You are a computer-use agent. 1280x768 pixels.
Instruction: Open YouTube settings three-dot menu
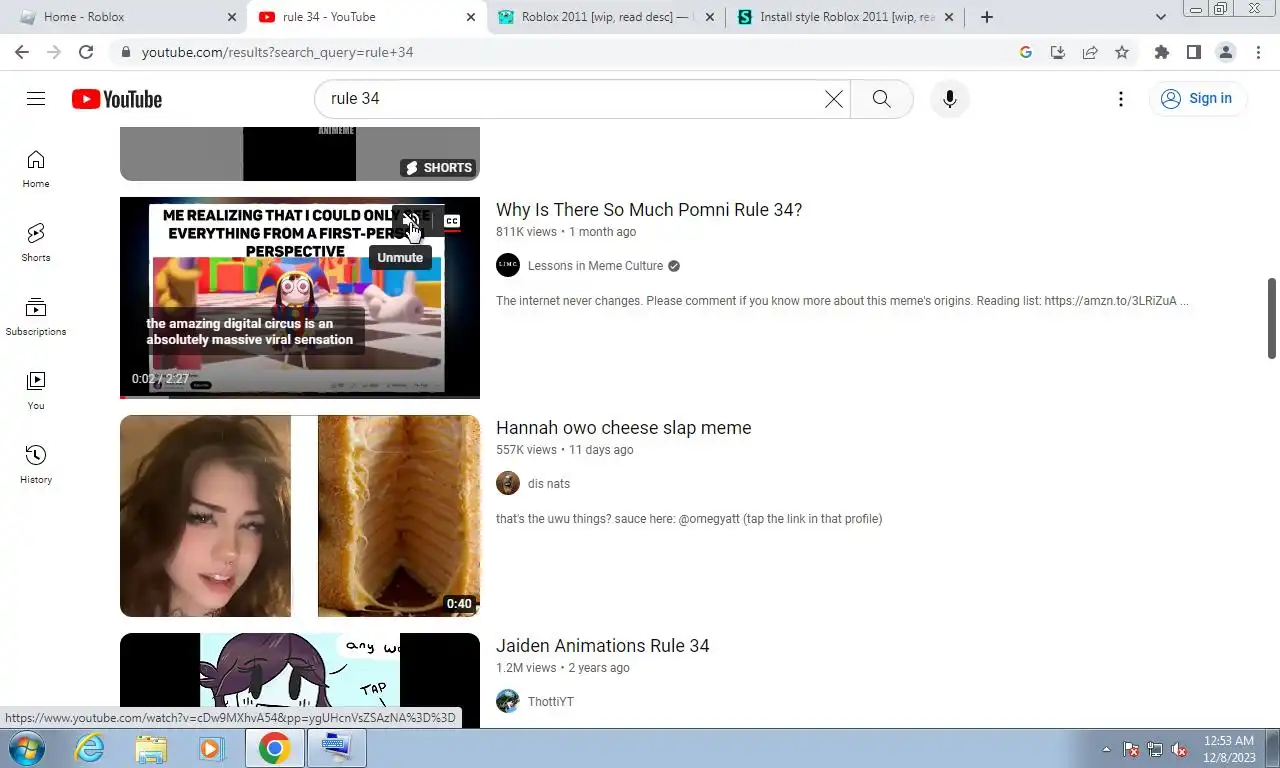click(x=1121, y=98)
